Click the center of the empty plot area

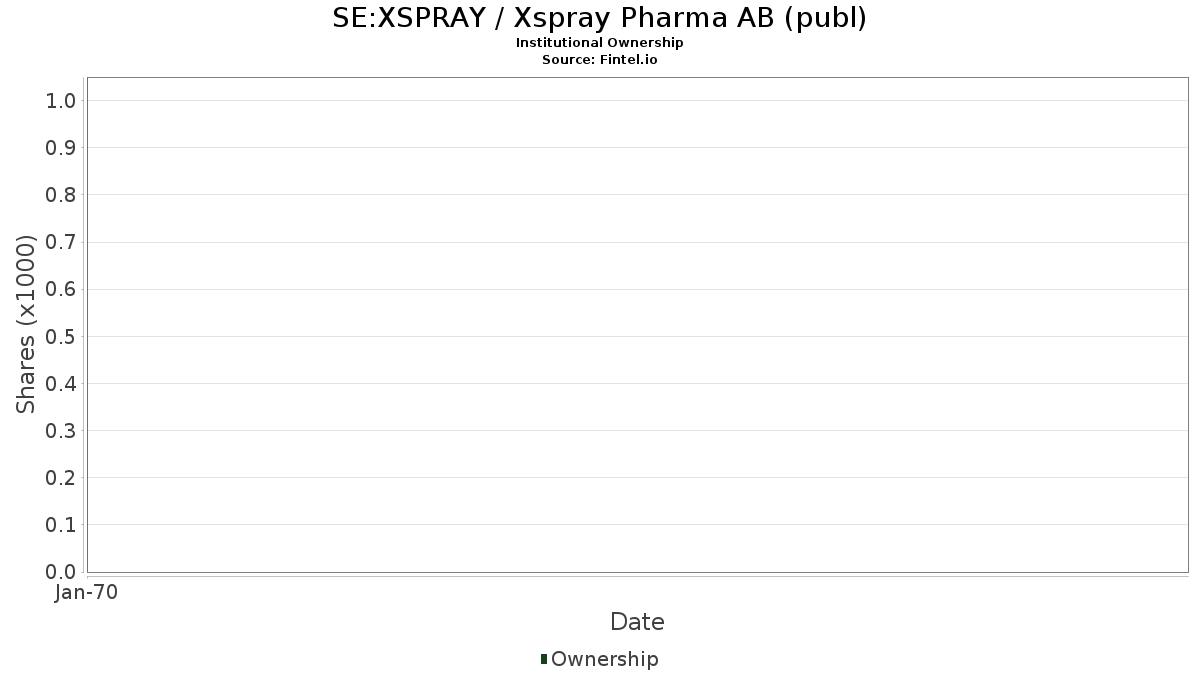coord(637,325)
